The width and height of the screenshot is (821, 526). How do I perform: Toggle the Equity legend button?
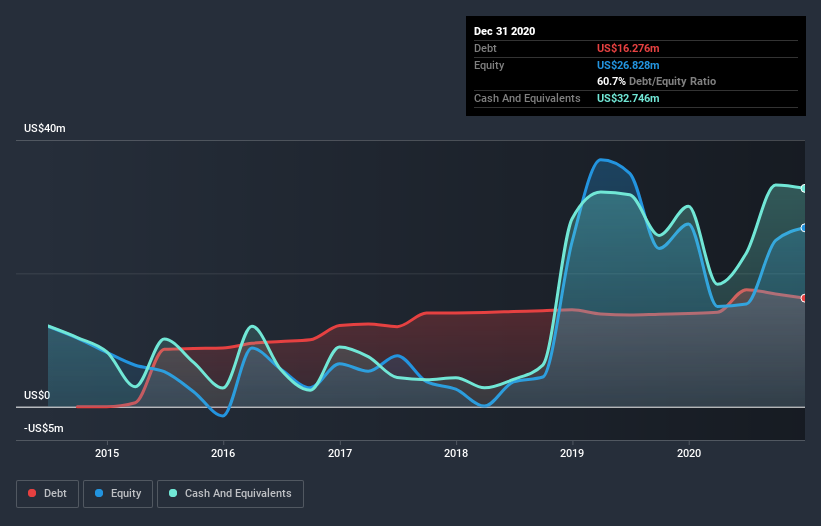pos(118,494)
